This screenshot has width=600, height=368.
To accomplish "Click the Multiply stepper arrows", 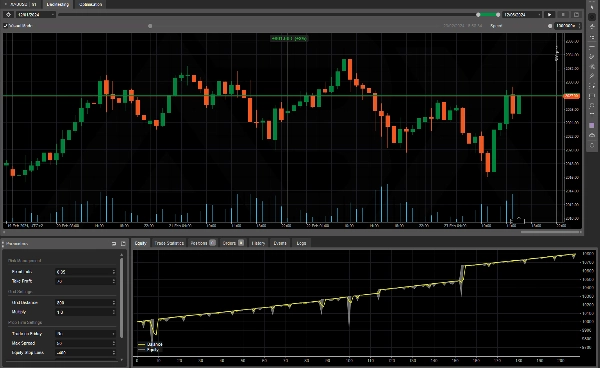I will click(113, 312).
